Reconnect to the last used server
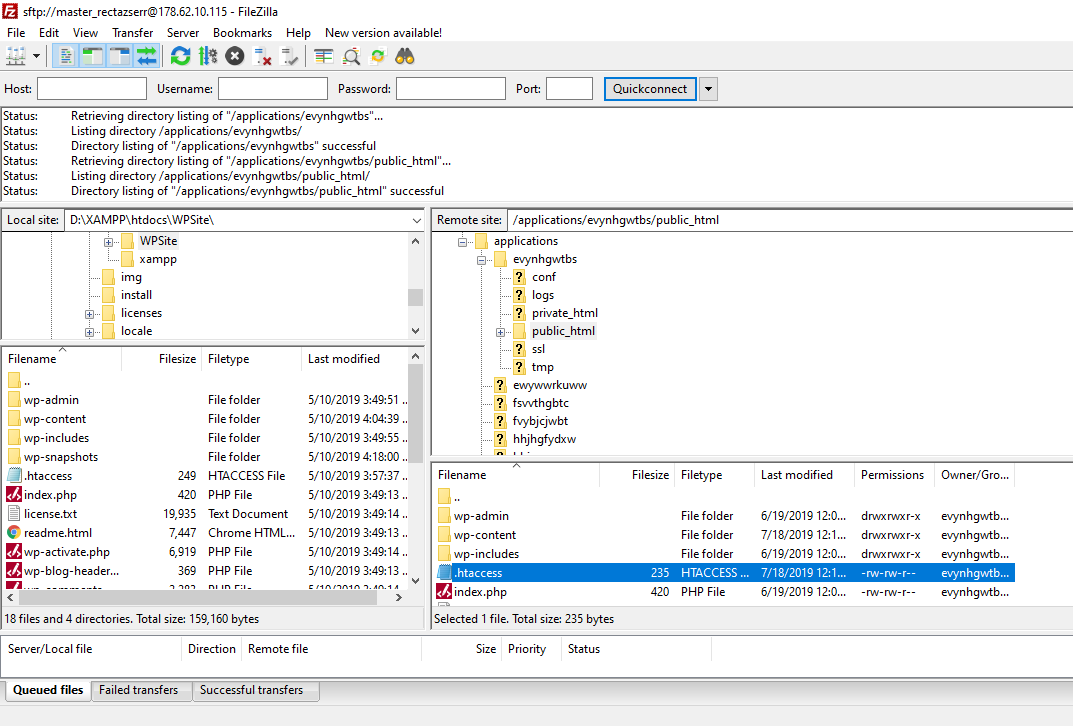The width and height of the screenshot is (1073, 726). pos(289,56)
